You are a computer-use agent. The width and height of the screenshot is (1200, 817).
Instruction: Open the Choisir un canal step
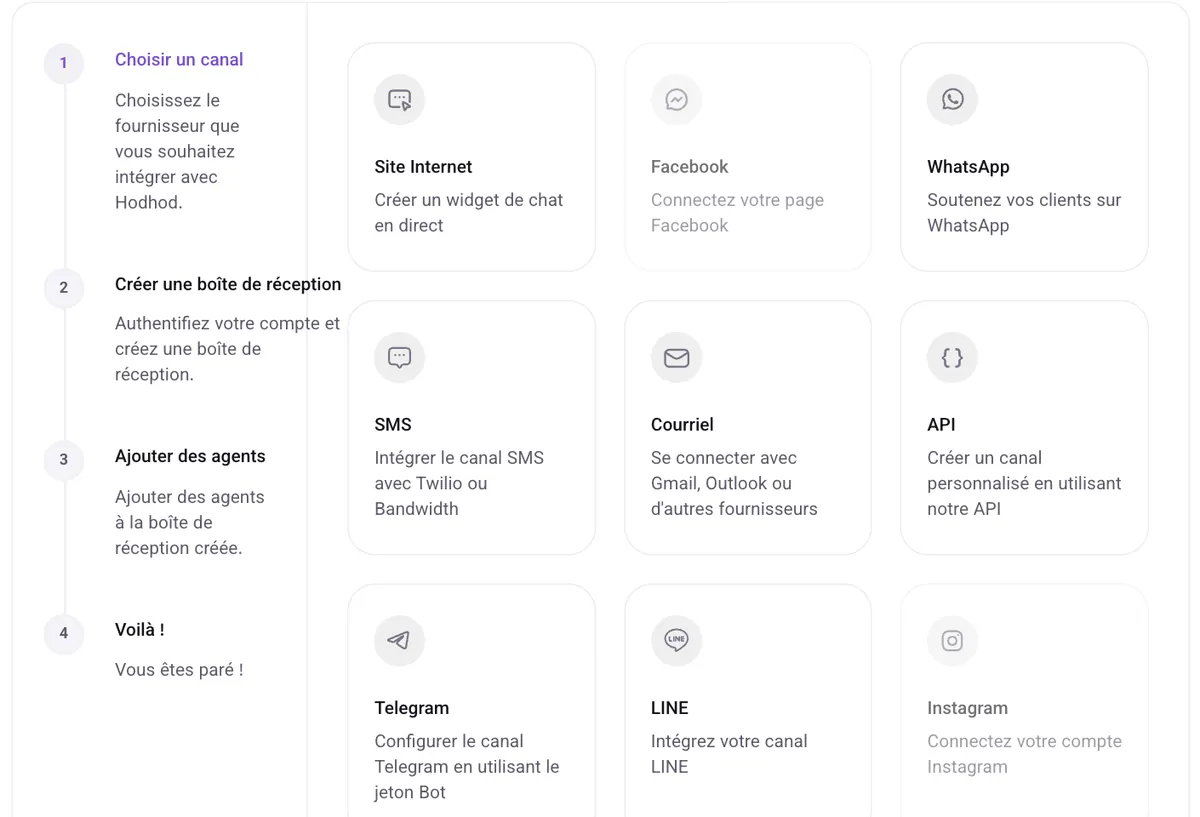coord(179,60)
